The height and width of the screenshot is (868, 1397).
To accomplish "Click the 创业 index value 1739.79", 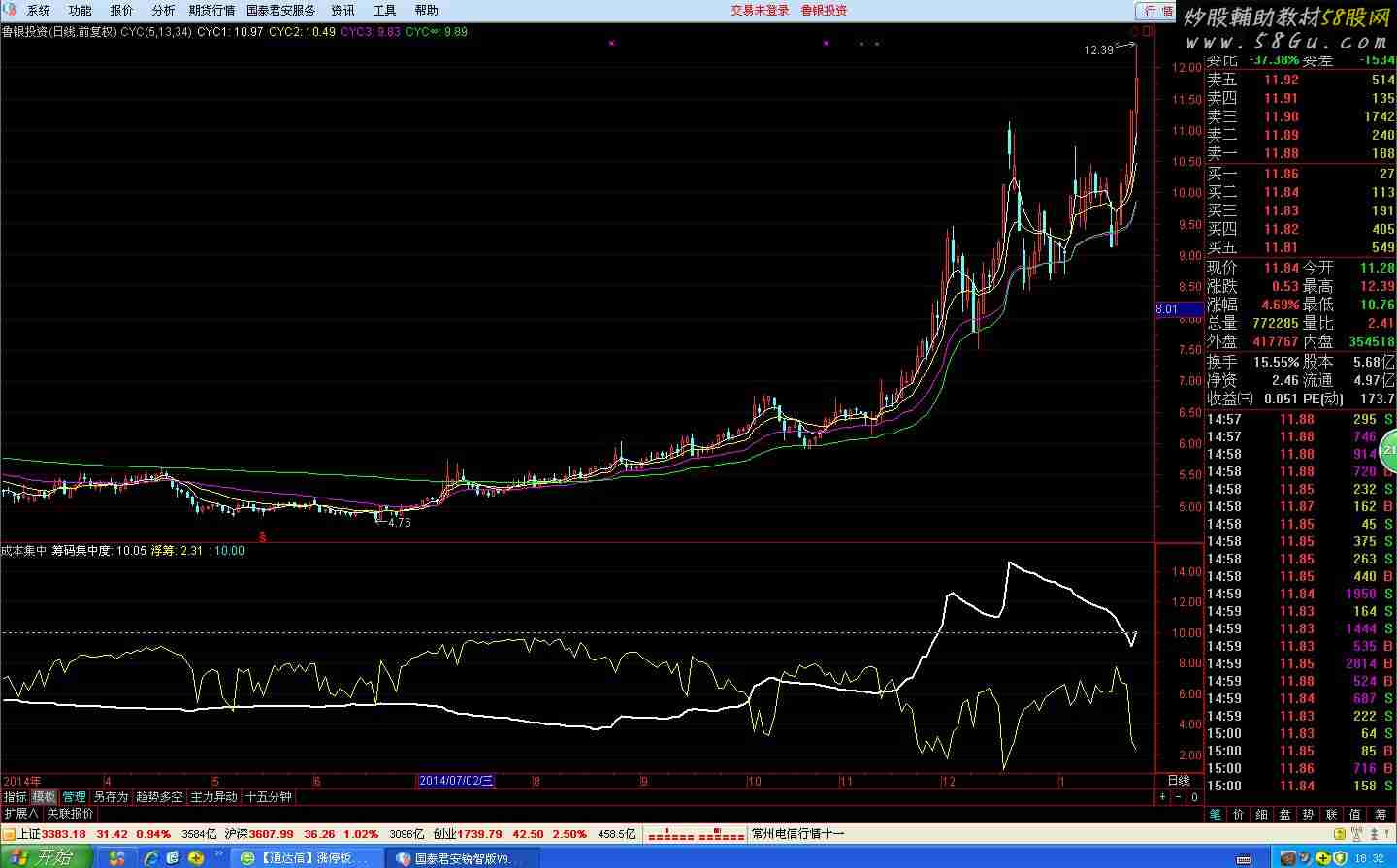I will coord(480,834).
